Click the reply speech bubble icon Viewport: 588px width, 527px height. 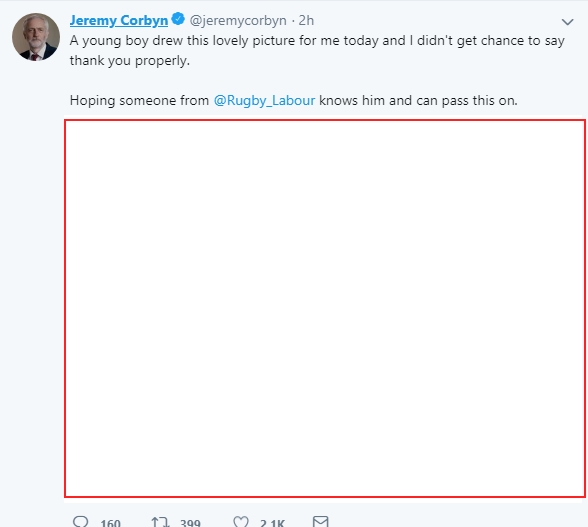[x=81, y=522]
